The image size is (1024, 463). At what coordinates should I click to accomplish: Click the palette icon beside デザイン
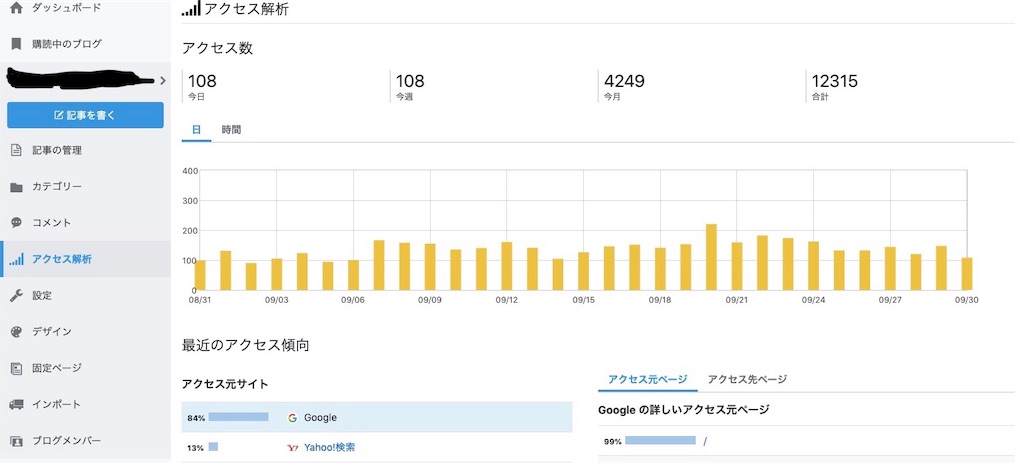coord(16,332)
